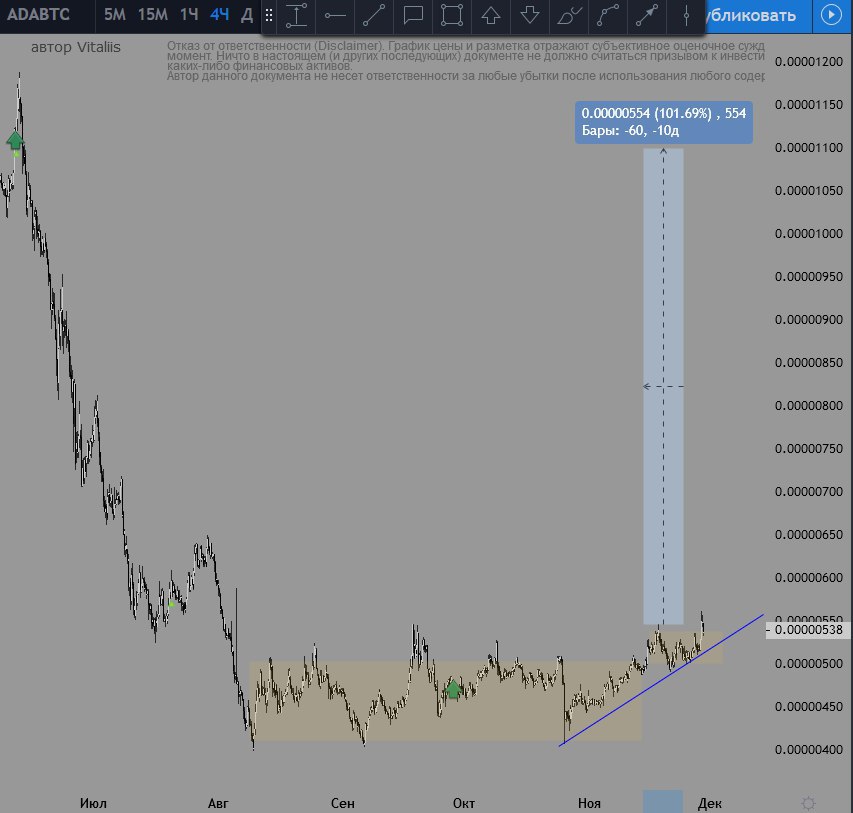The height and width of the screenshot is (813, 853).
Task: Click the ADABTC symbol name
Action: pos(38,14)
